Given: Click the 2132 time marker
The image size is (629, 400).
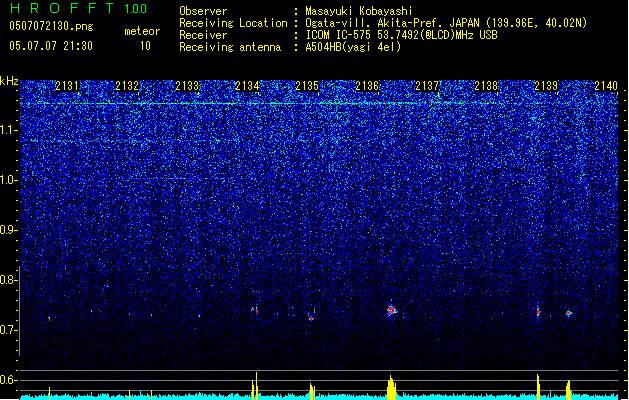Looking at the screenshot, I should [127, 86].
